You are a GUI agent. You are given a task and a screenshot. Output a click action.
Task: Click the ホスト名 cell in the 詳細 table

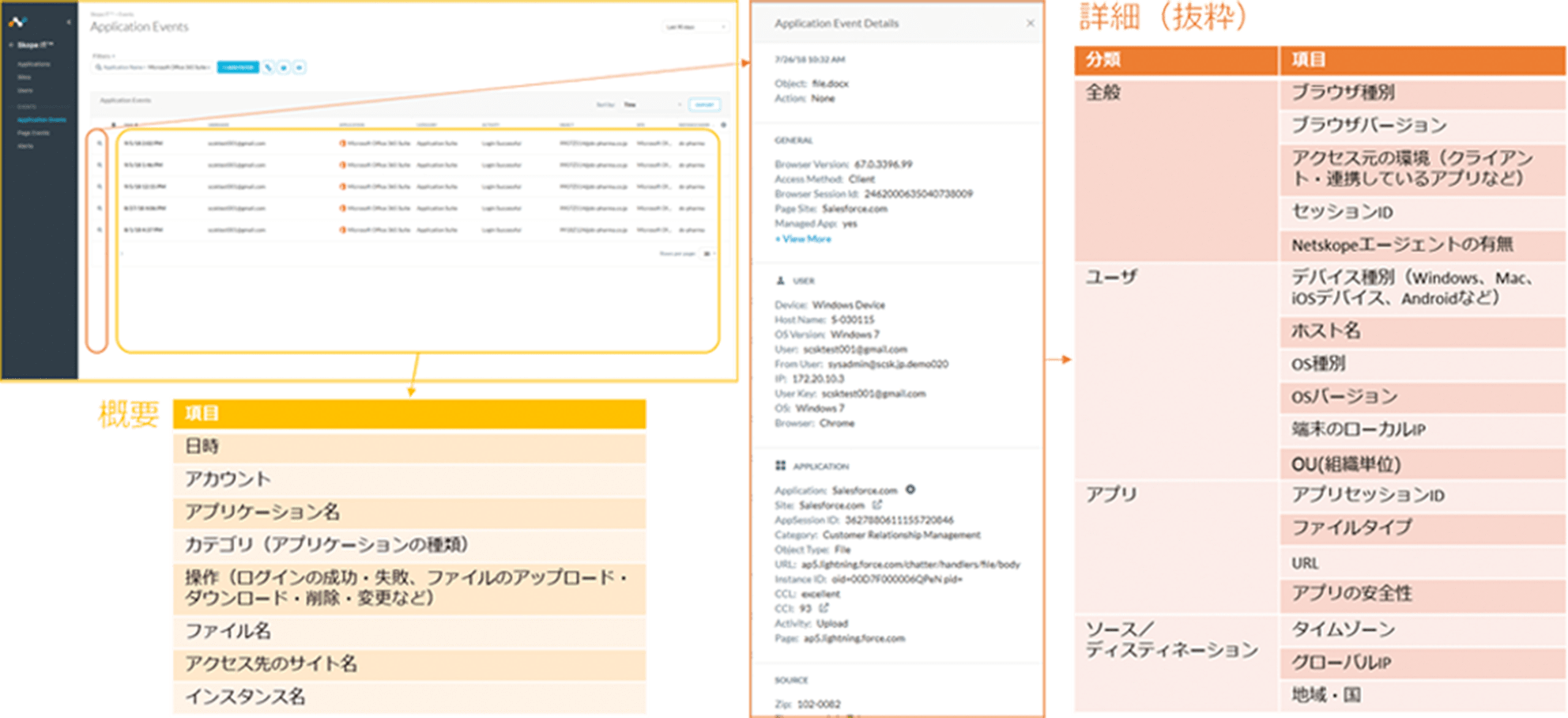[1422, 331]
